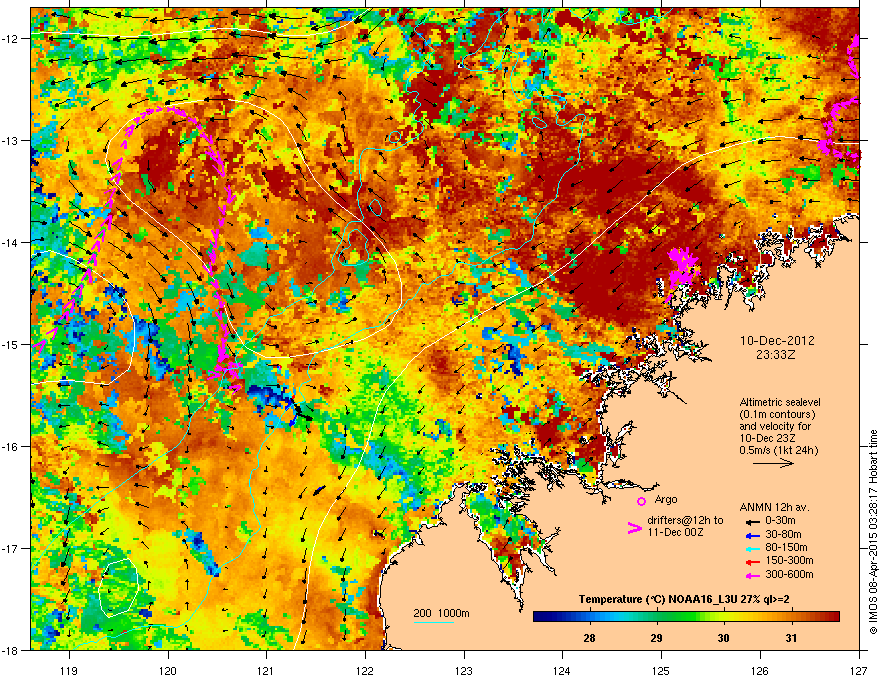Click the longitude axis label 125
This screenshot has width=880, height=680.
coord(661,670)
